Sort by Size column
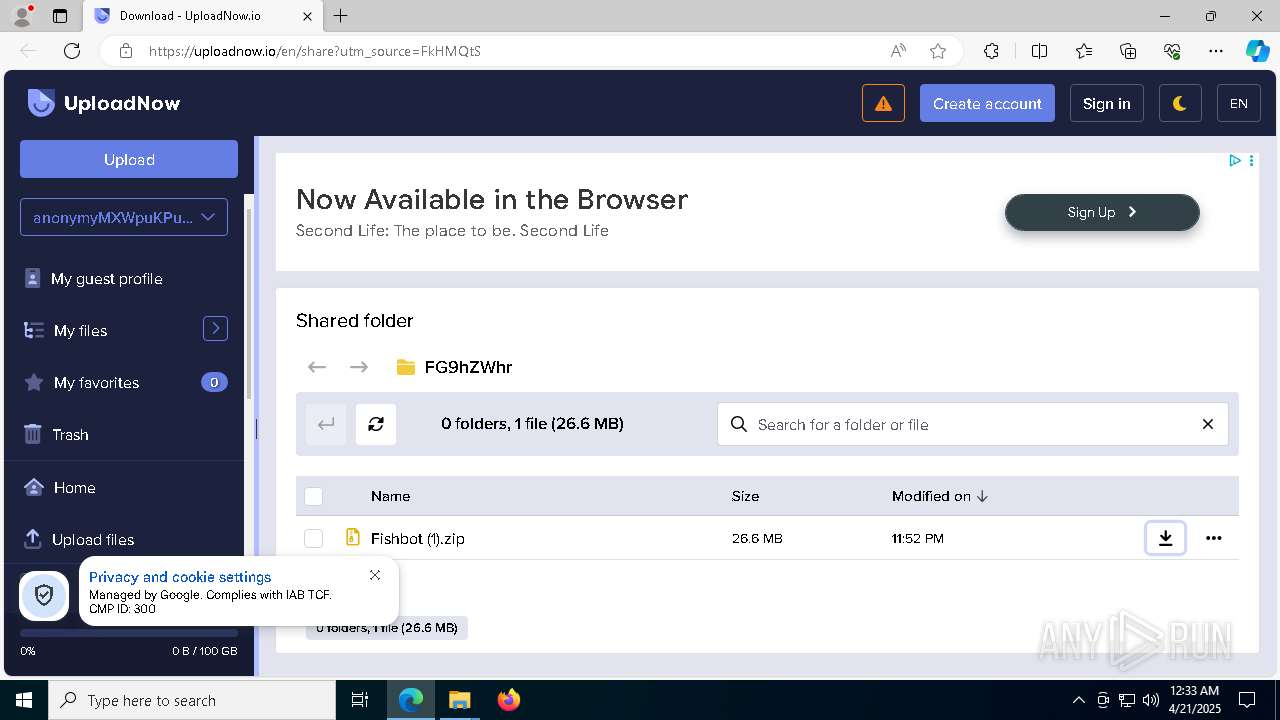This screenshot has width=1280, height=720. [x=745, y=496]
